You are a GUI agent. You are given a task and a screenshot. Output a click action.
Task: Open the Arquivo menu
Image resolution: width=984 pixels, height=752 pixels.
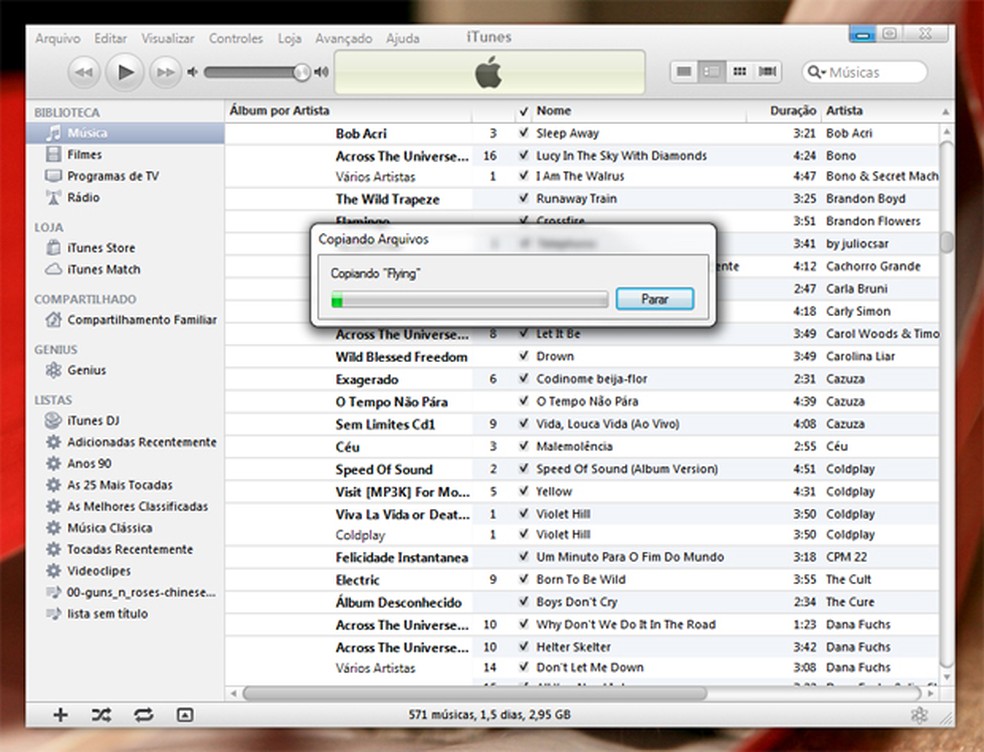pos(58,38)
